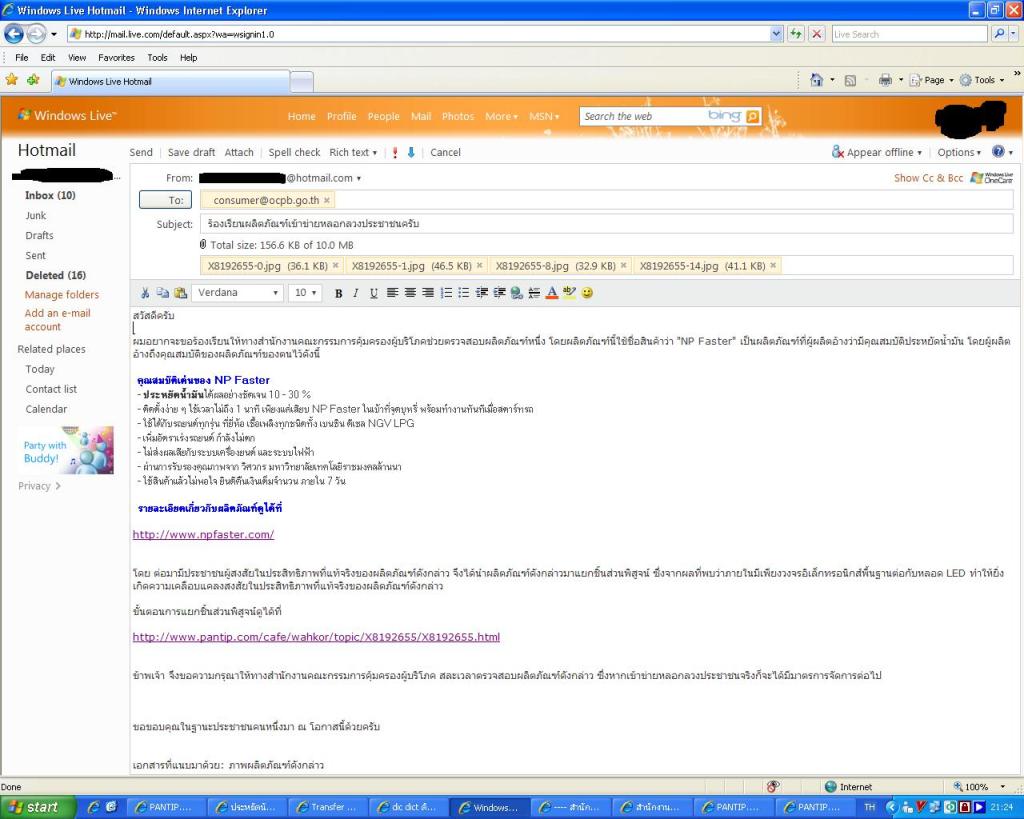Decrease paragraph indent
The image size is (1024, 819).
pos(481,293)
